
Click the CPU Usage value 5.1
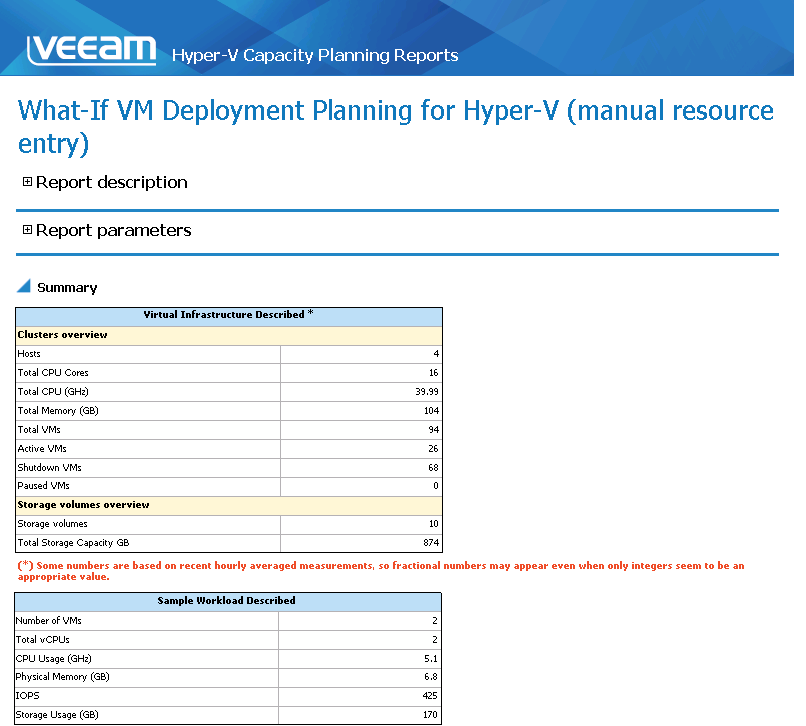pos(431,659)
